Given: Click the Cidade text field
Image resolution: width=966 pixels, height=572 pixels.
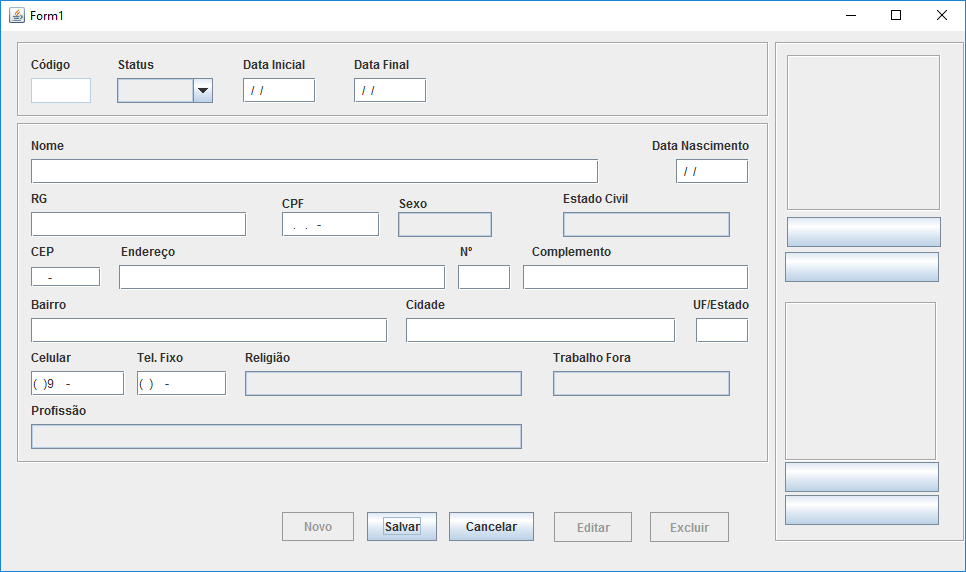Looking at the screenshot, I should click(540, 330).
